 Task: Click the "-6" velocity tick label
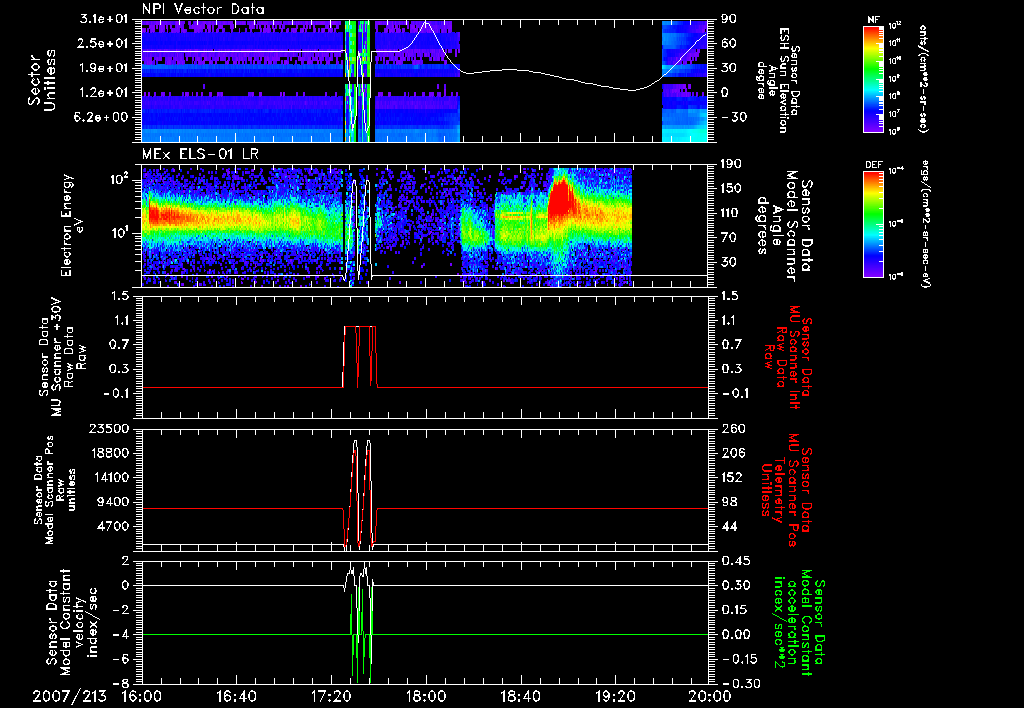coord(121,659)
